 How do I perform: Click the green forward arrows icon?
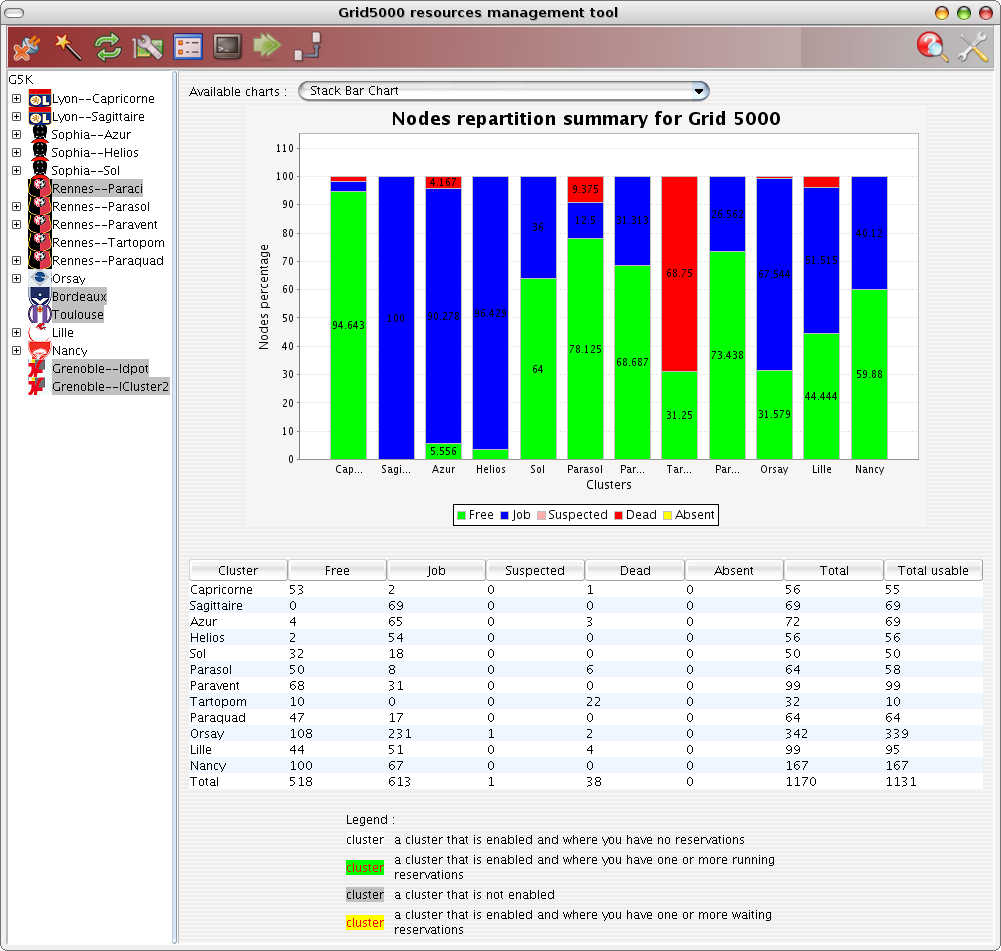point(267,45)
